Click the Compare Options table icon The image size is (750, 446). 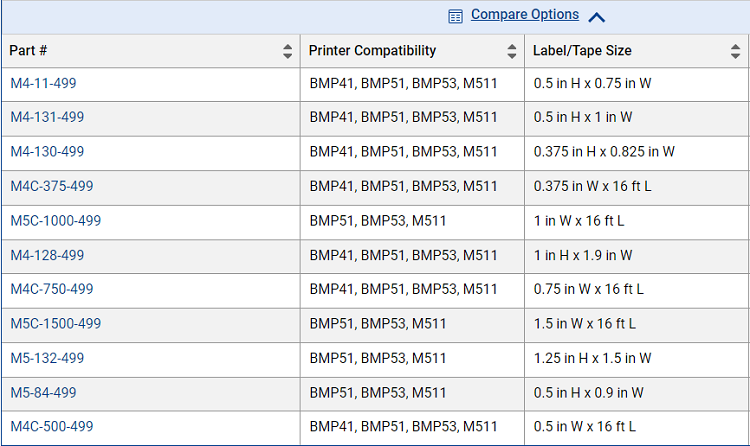coord(455,16)
